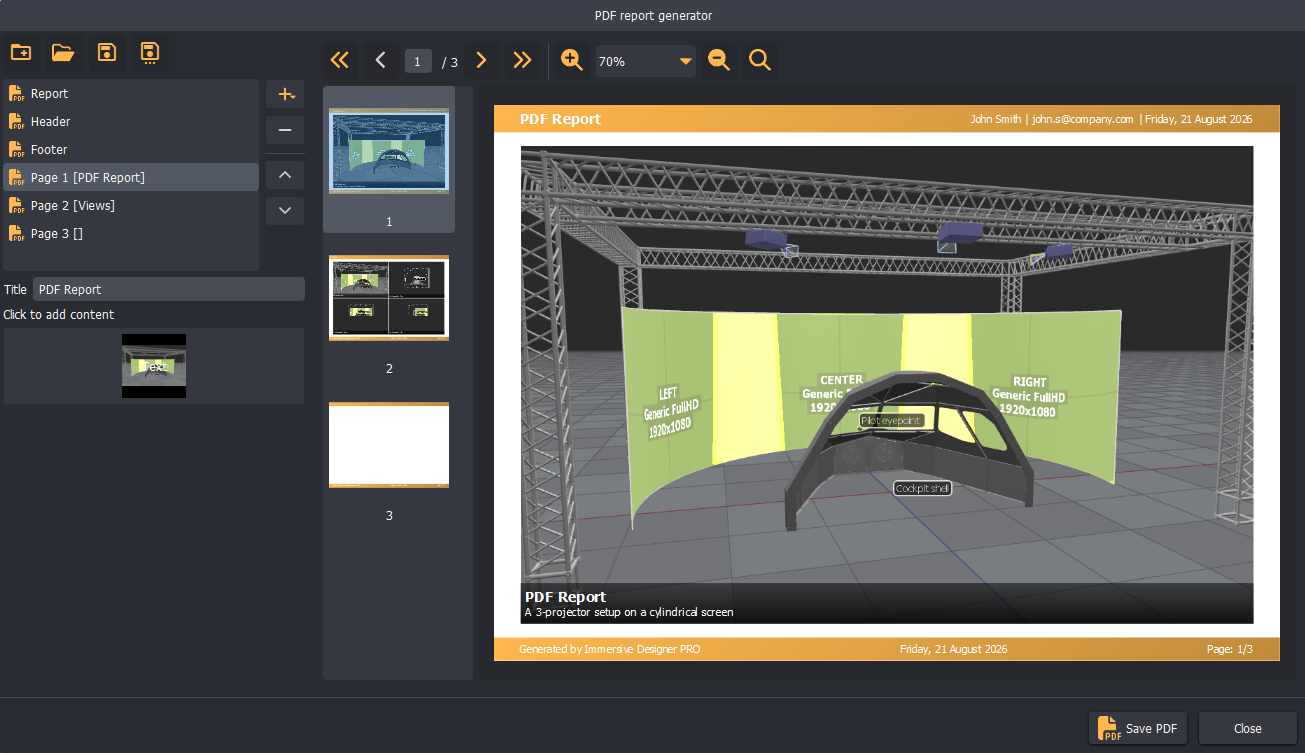
Task: Click 'Generated by Immersive Designer PRO' footer text
Action: [610, 649]
